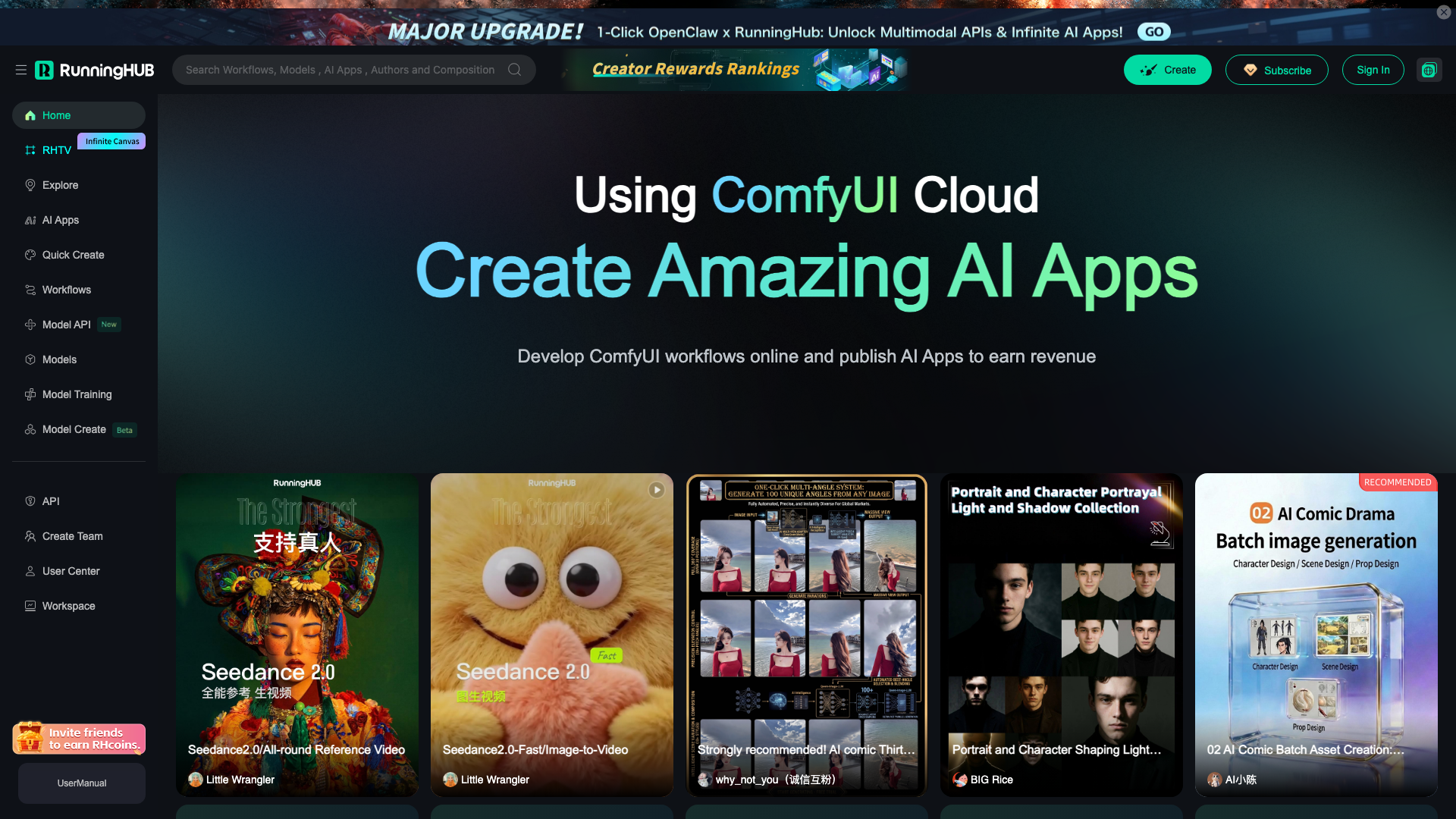Image resolution: width=1456 pixels, height=819 pixels.
Task: Click the search magnifier icon
Action: pyautogui.click(x=515, y=70)
